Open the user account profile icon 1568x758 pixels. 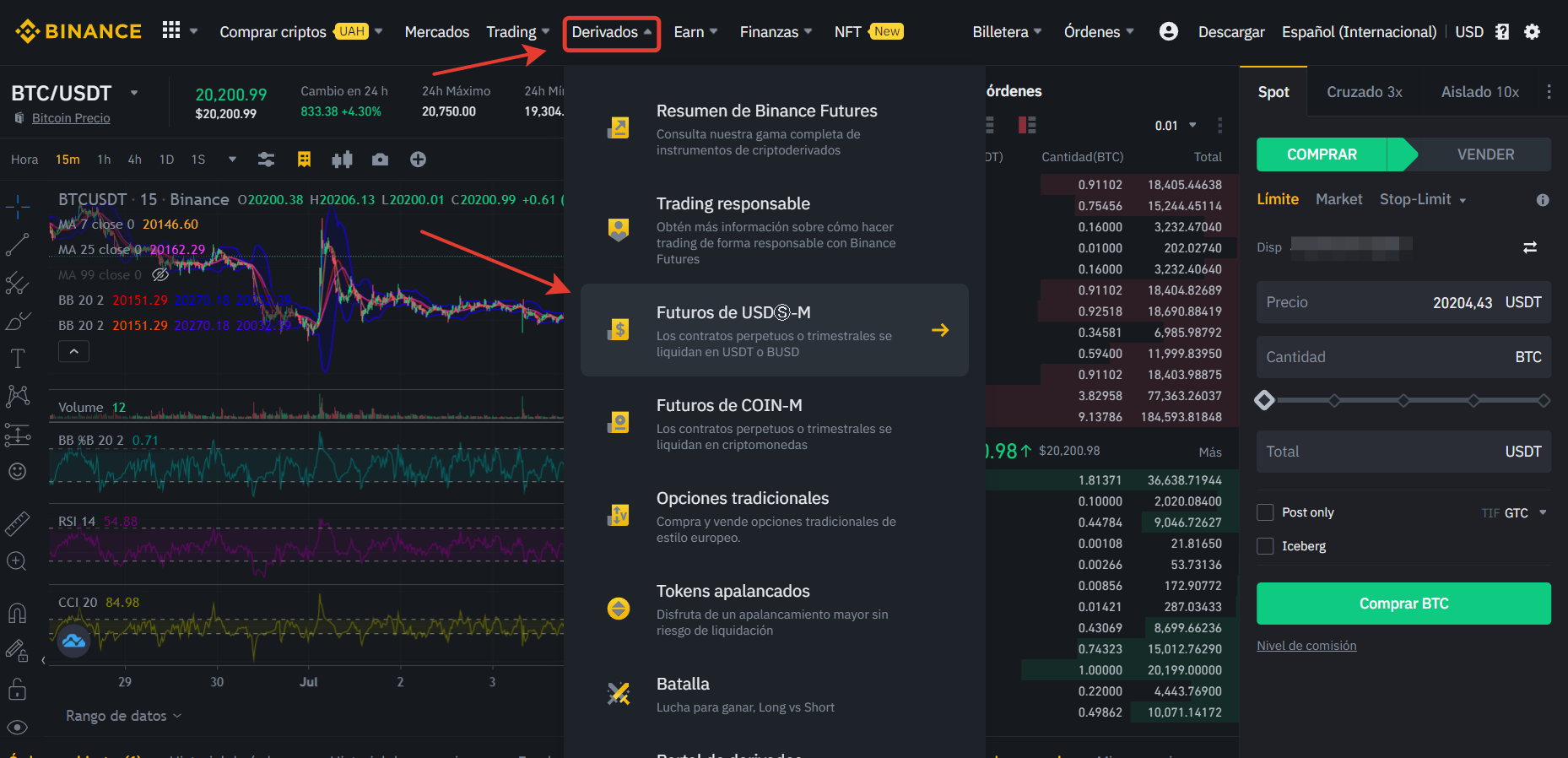[1168, 31]
